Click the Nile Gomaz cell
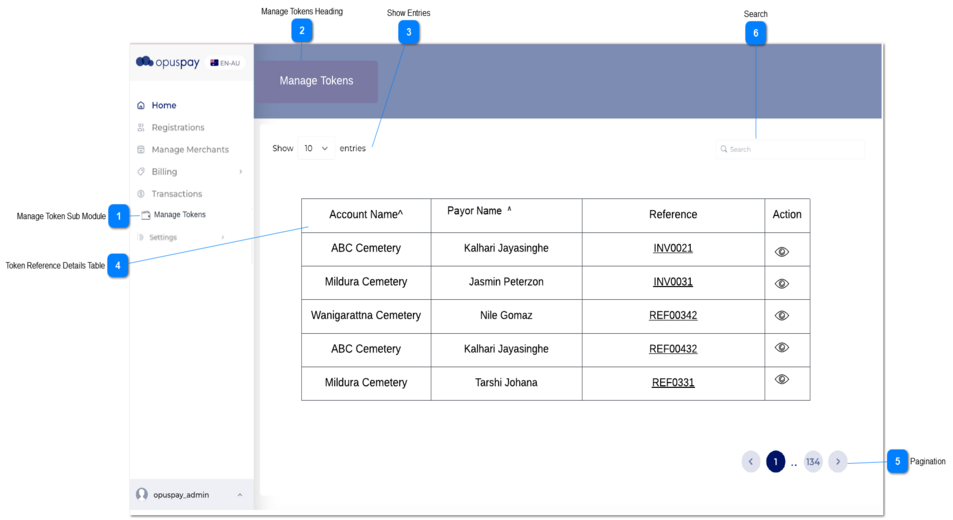 coord(506,315)
